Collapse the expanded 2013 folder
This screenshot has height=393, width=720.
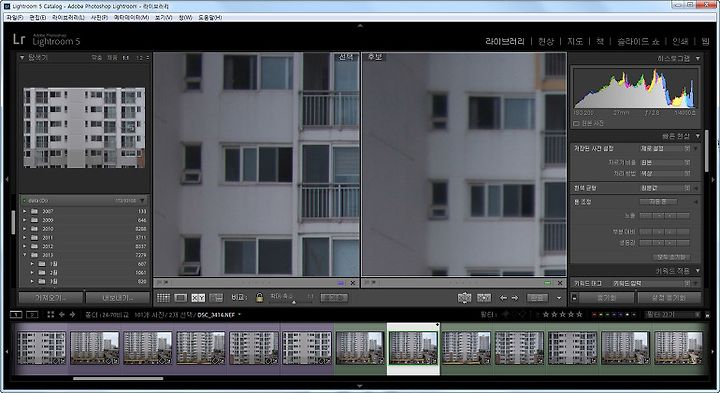(25, 255)
